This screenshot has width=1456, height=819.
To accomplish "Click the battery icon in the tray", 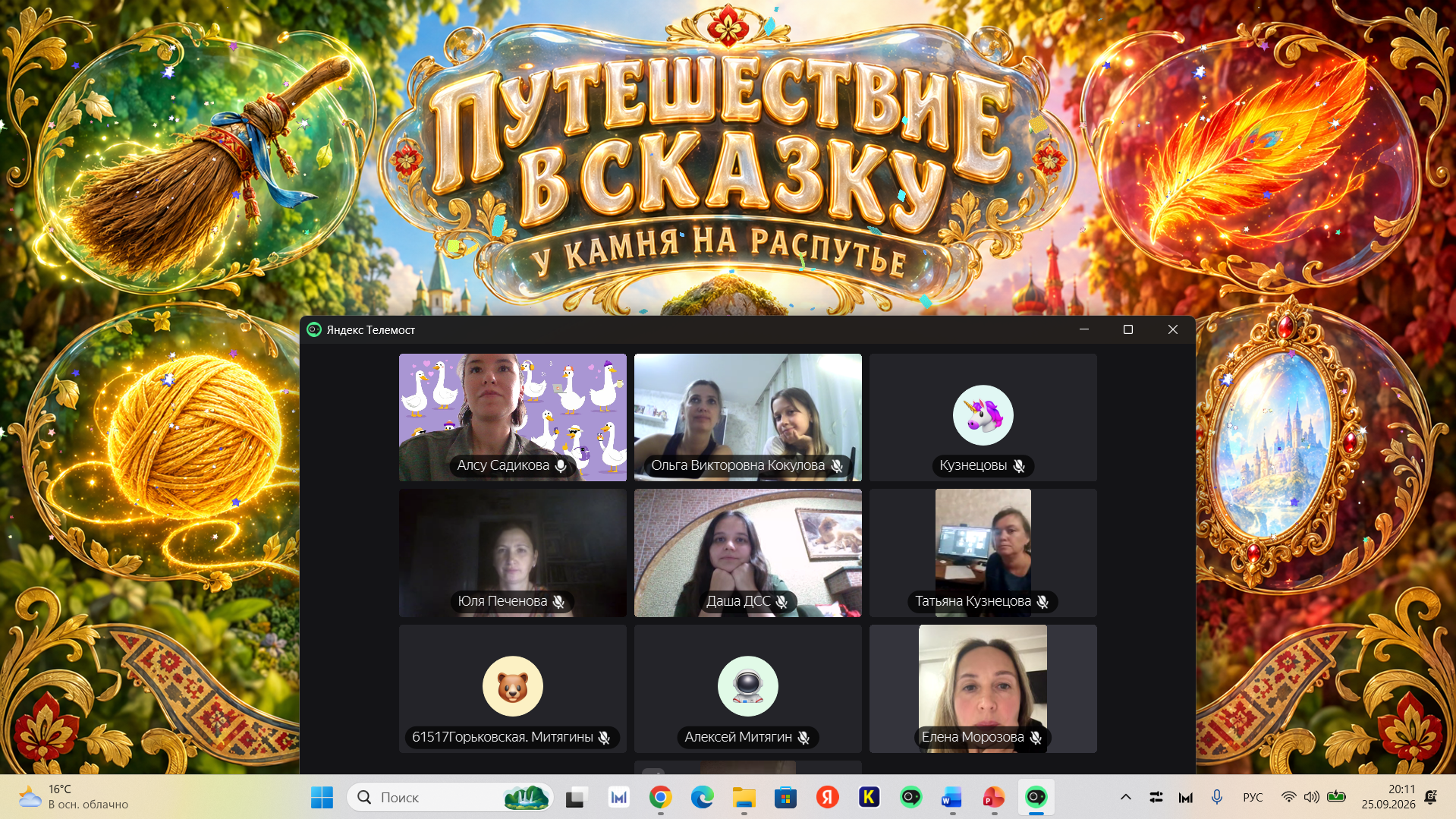I will click(1336, 797).
